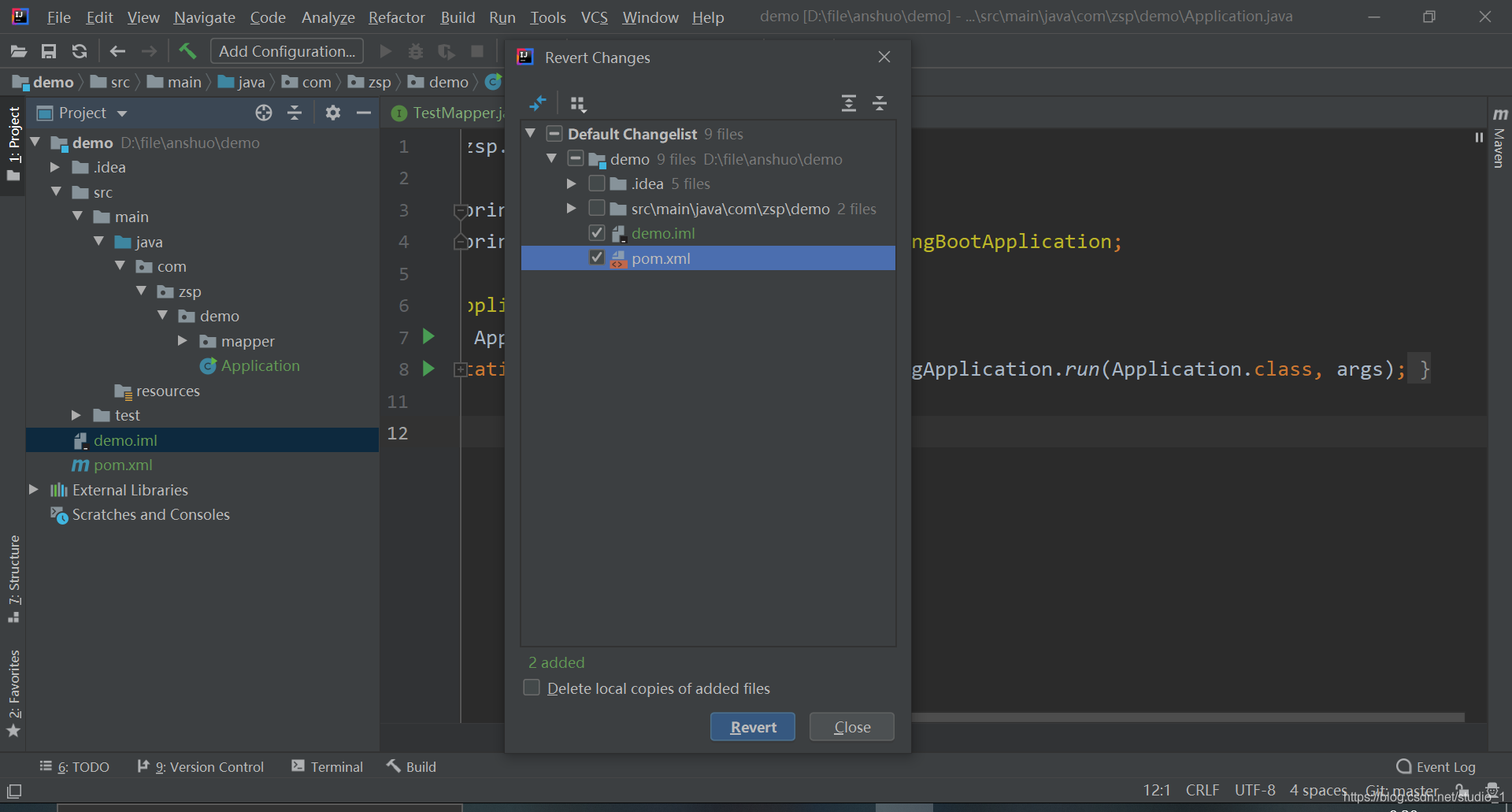This screenshot has height=812, width=1512.
Task: Click CRLF line separator in status bar
Action: click(1203, 790)
